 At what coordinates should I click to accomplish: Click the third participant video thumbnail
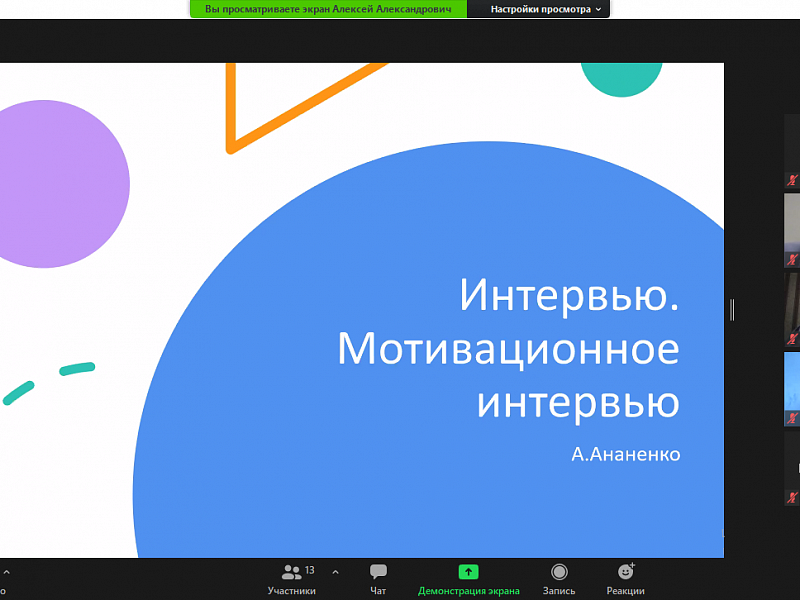(790, 305)
